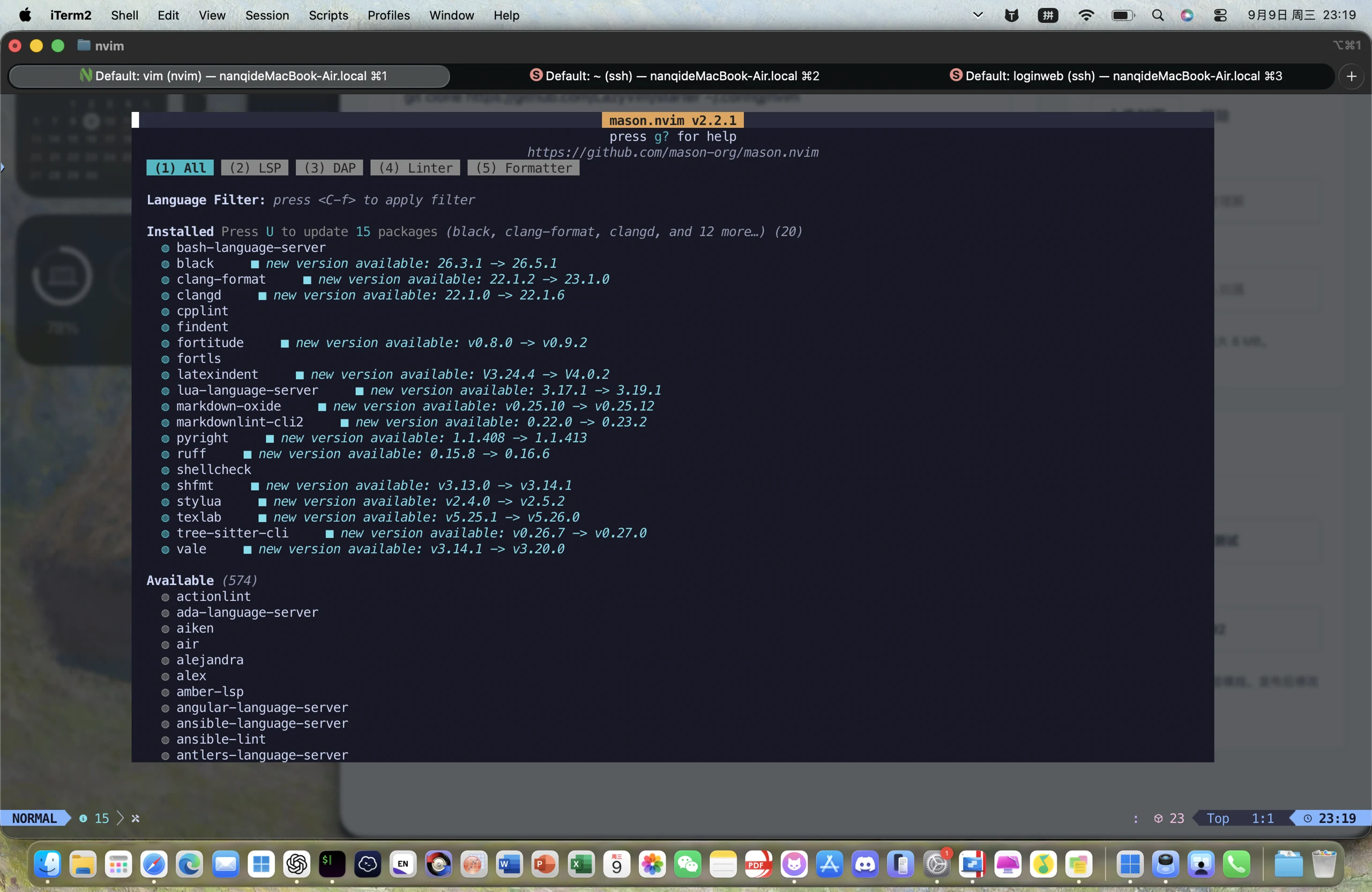
Task: Click the actionlint available package
Action: click(x=206, y=596)
